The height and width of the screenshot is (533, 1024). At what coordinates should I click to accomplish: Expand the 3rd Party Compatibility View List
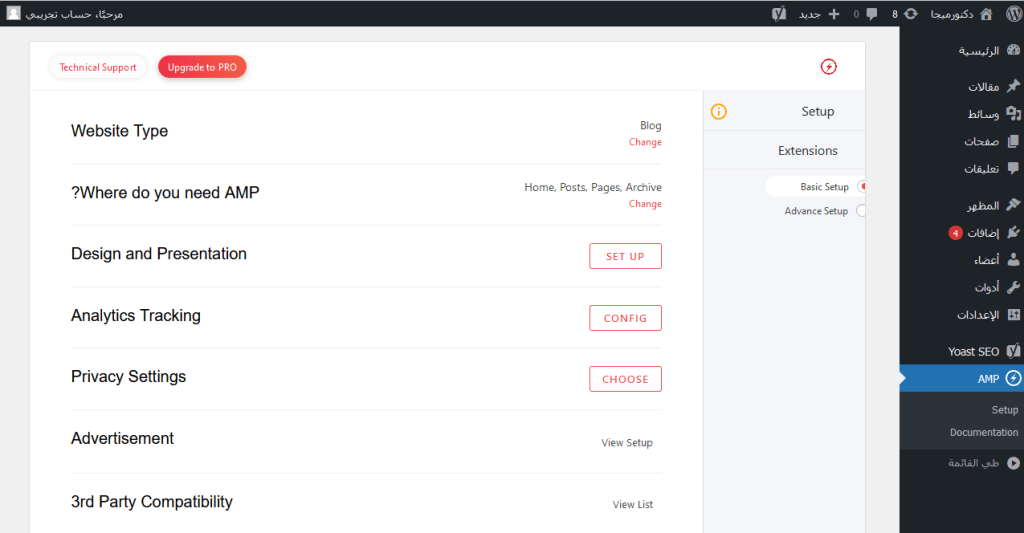pos(632,505)
